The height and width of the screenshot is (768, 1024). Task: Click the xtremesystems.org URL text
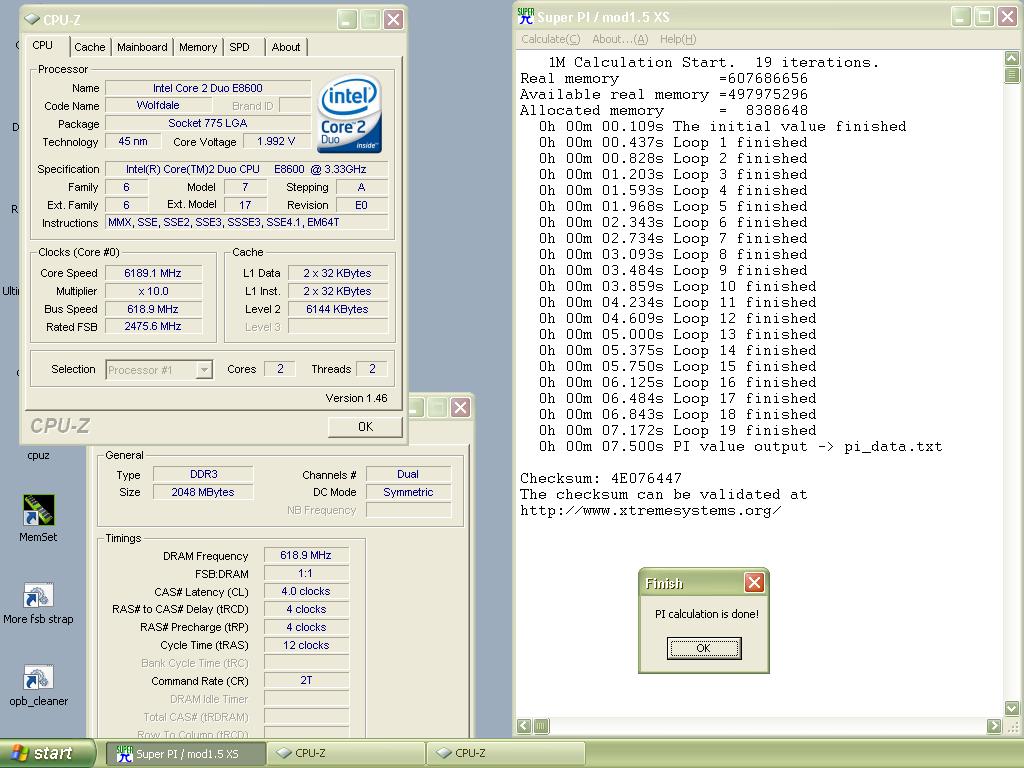pyautogui.click(x=650, y=511)
